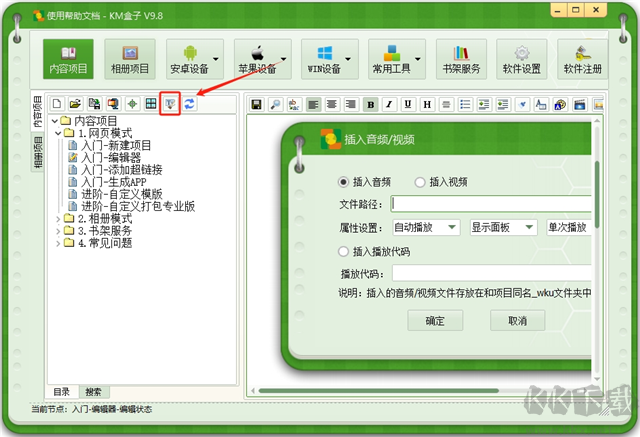Viewport: 640px width, 437px height.
Task: Select the 插入视频 radio option
Action: pyautogui.click(x=420, y=182)
